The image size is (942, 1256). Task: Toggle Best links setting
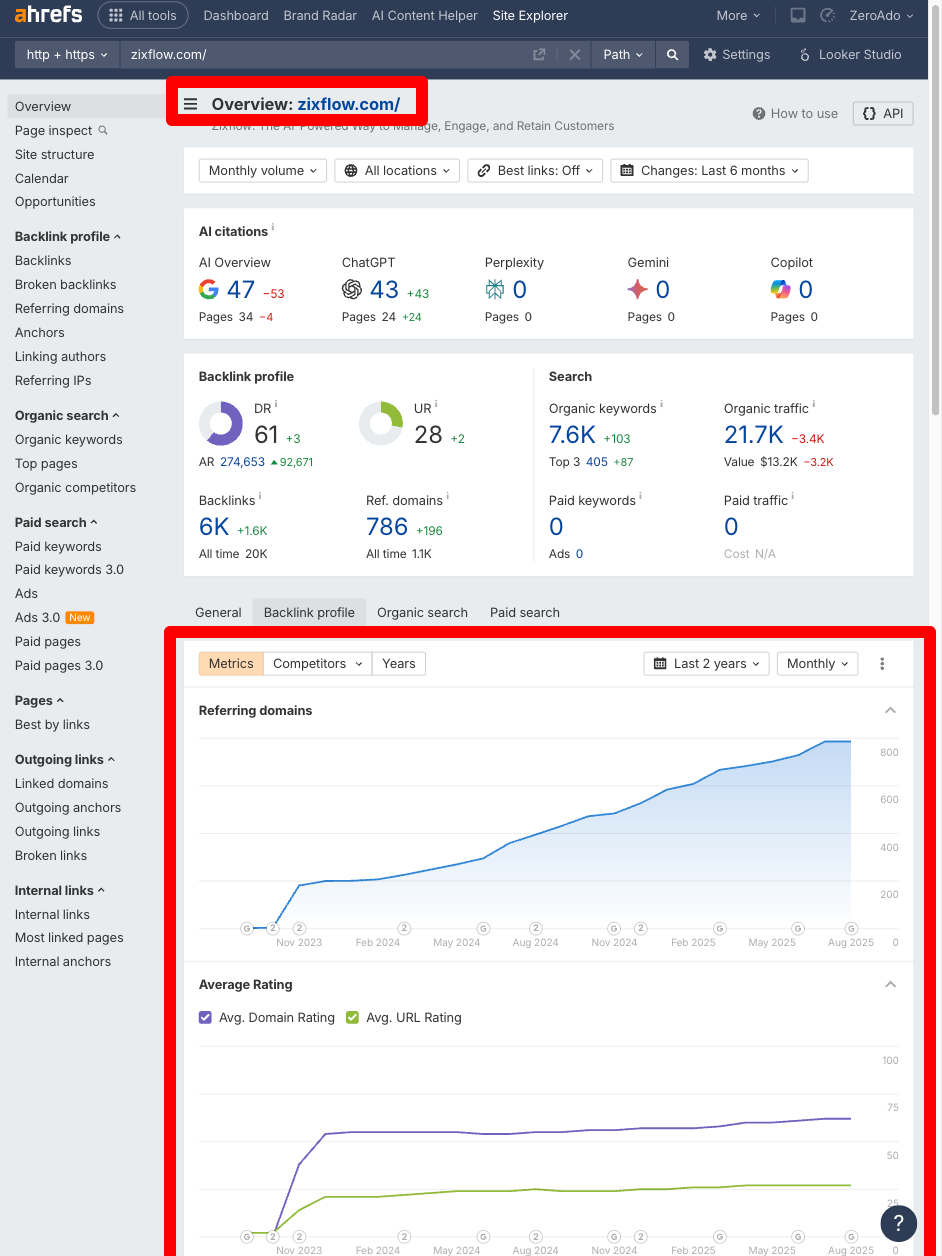pyautogui.click(x=534, y=170)
